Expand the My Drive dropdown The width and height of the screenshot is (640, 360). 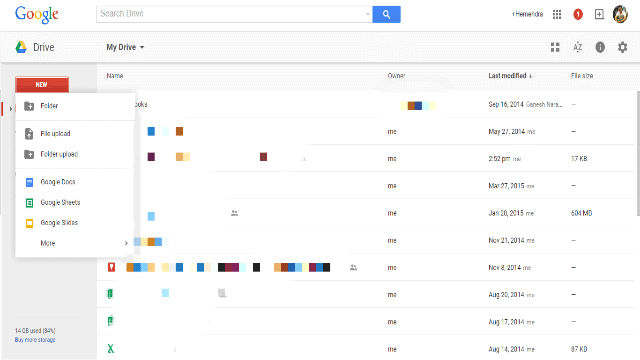click(x=125, y=47)
